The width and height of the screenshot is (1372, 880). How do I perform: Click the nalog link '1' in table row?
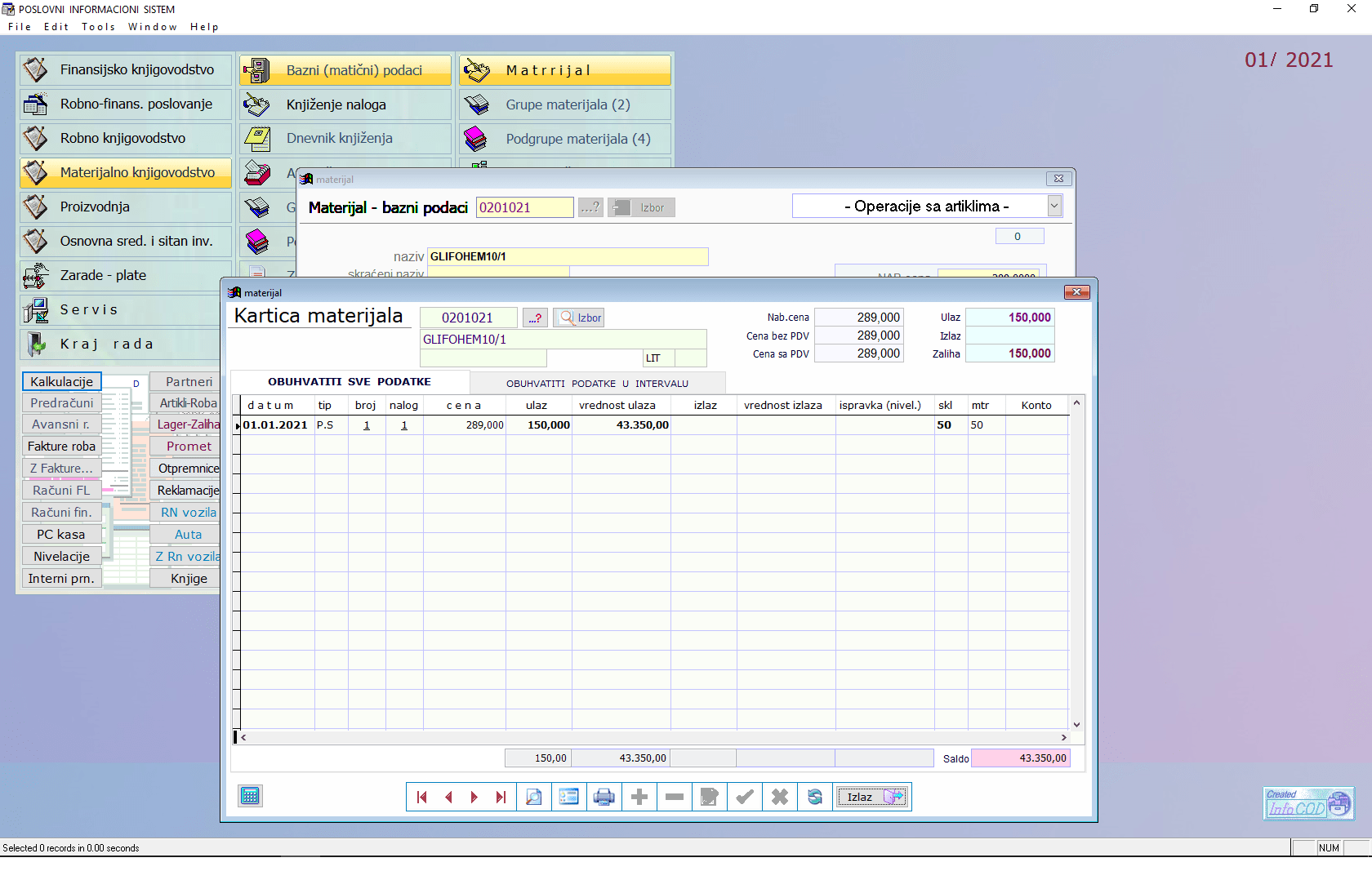coord(404,425)
